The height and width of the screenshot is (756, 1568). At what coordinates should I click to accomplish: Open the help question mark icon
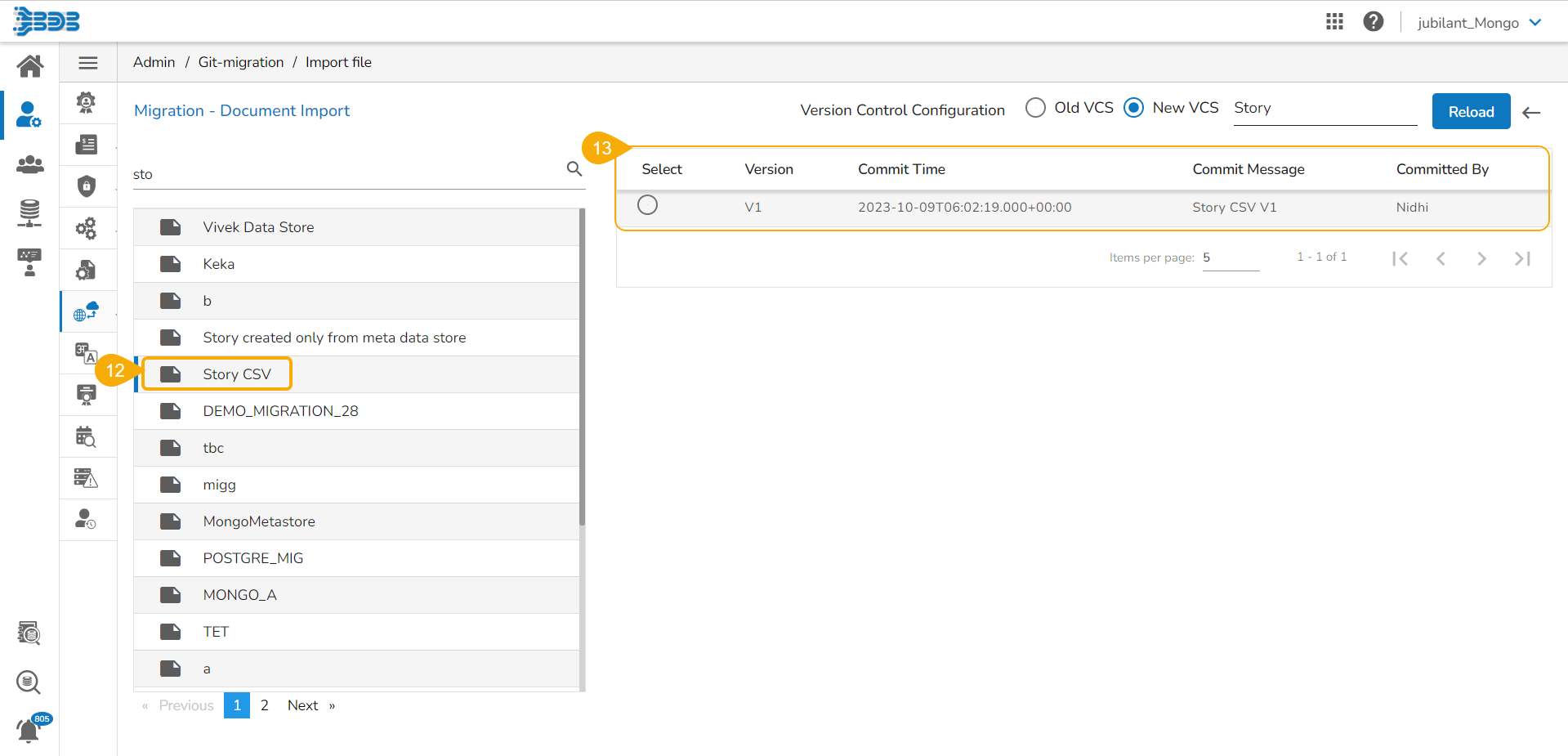coord(1374,22)
